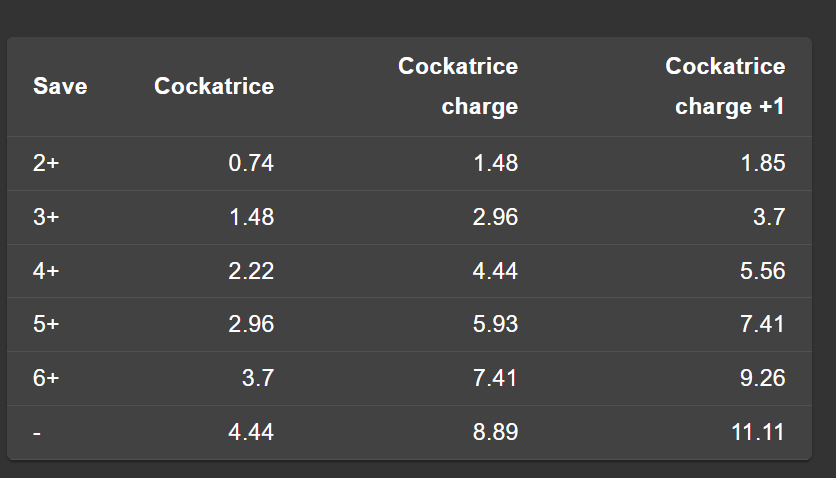This screenshot has width=836, height=478.
Task: Select the Cockatrice column header
Action: point(214,86)
